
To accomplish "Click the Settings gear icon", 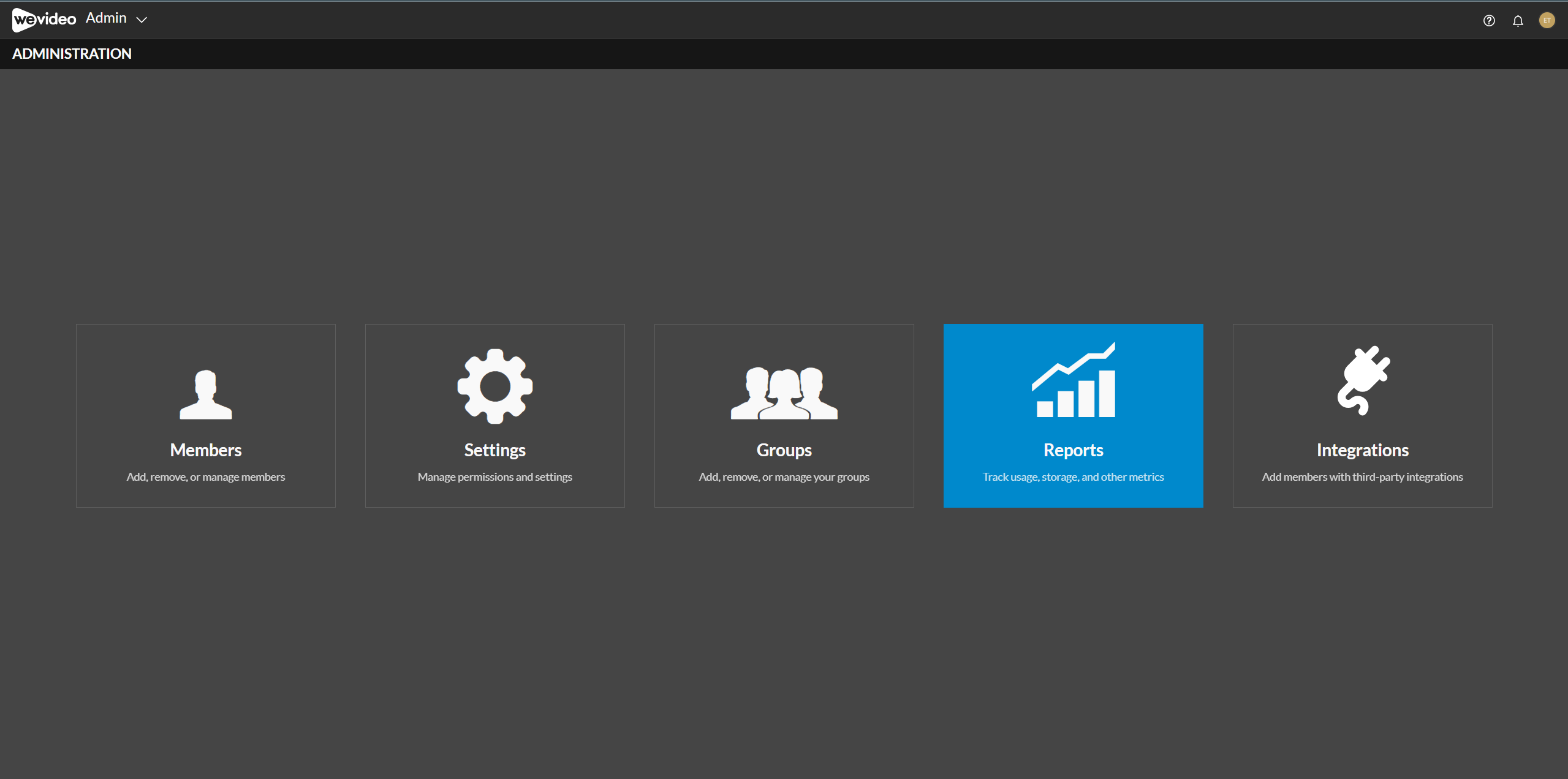I will [x=495, y=386].
